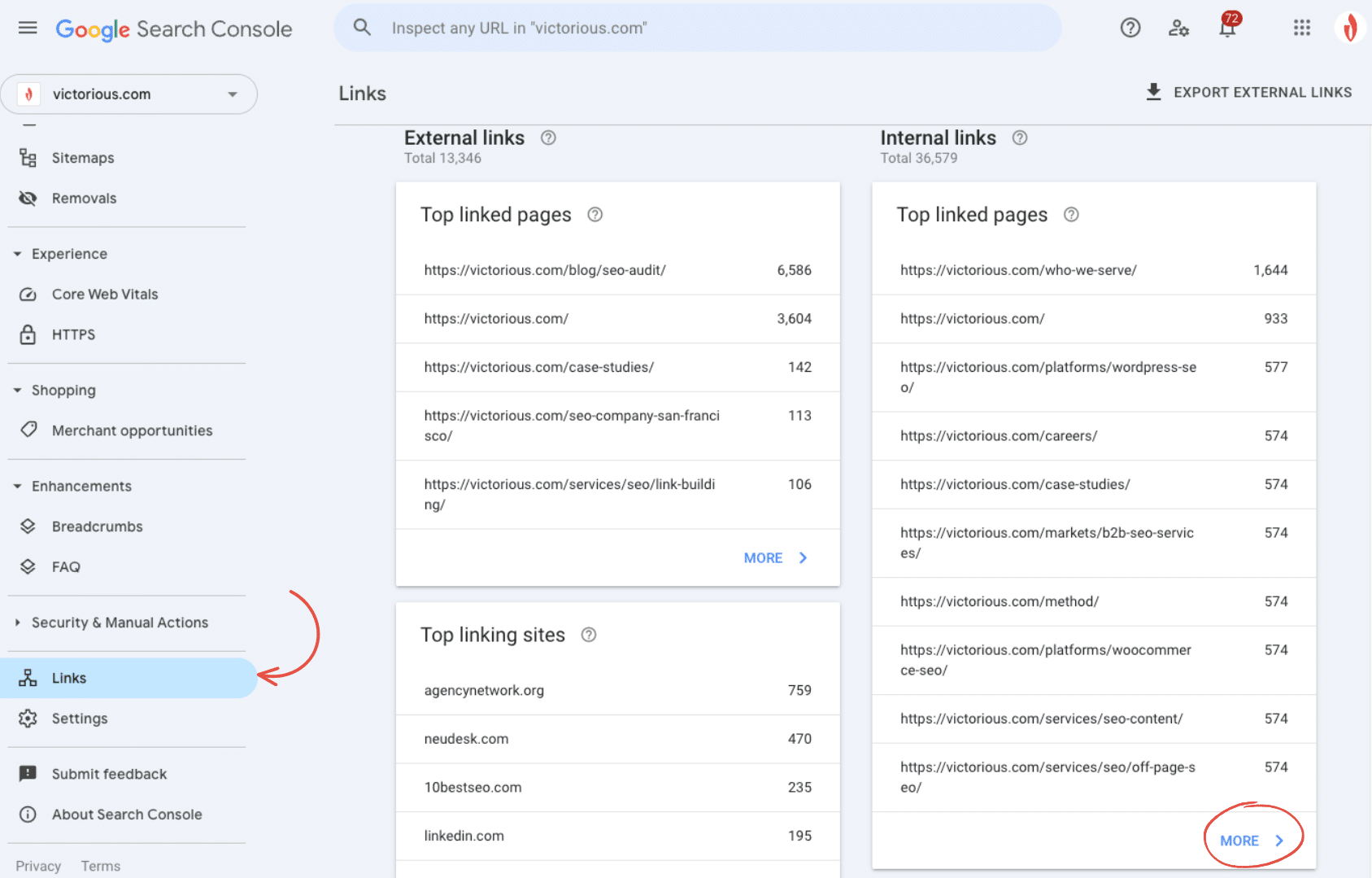The image size is (1372, 878).
Task: Open the account profile avatar
Action: 1350,28
